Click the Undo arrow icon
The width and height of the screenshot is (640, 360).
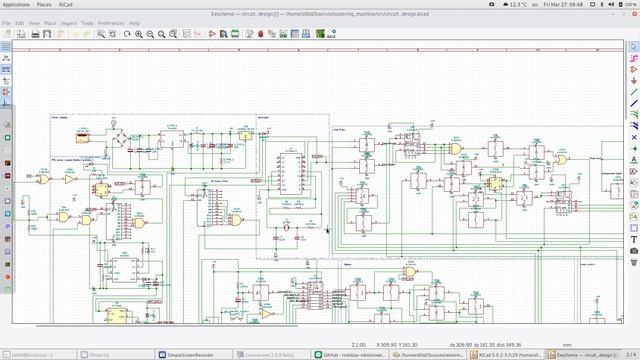(x=76, y=34)
